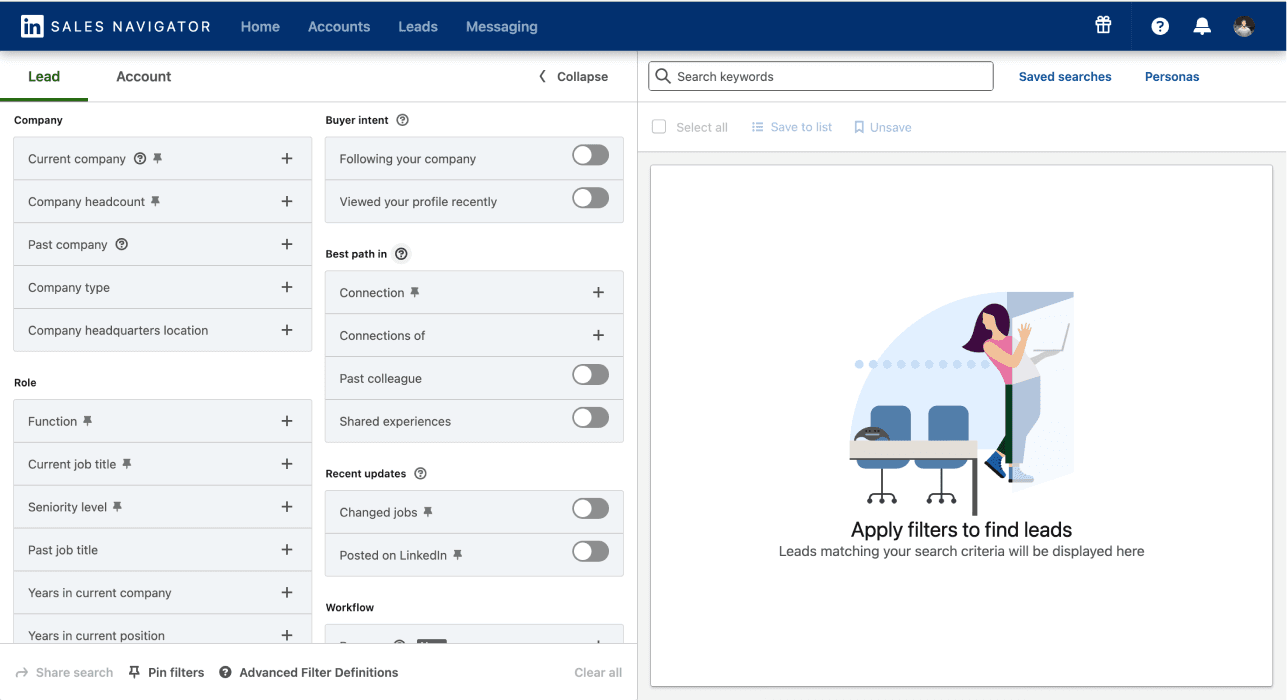This screenshot has height=700, width=1287.
Task: Open the gift promotions icon
Action: coord(1102,25)
